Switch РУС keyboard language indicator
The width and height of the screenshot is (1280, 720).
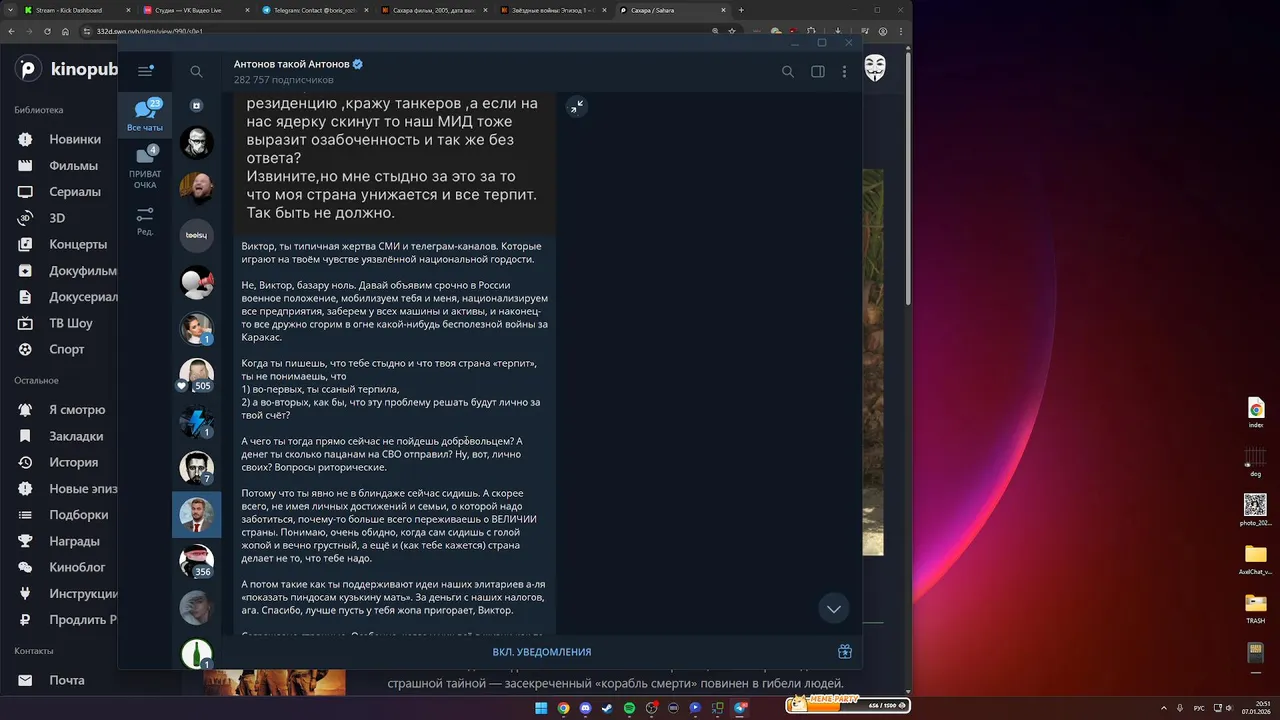pos(1199,708)
